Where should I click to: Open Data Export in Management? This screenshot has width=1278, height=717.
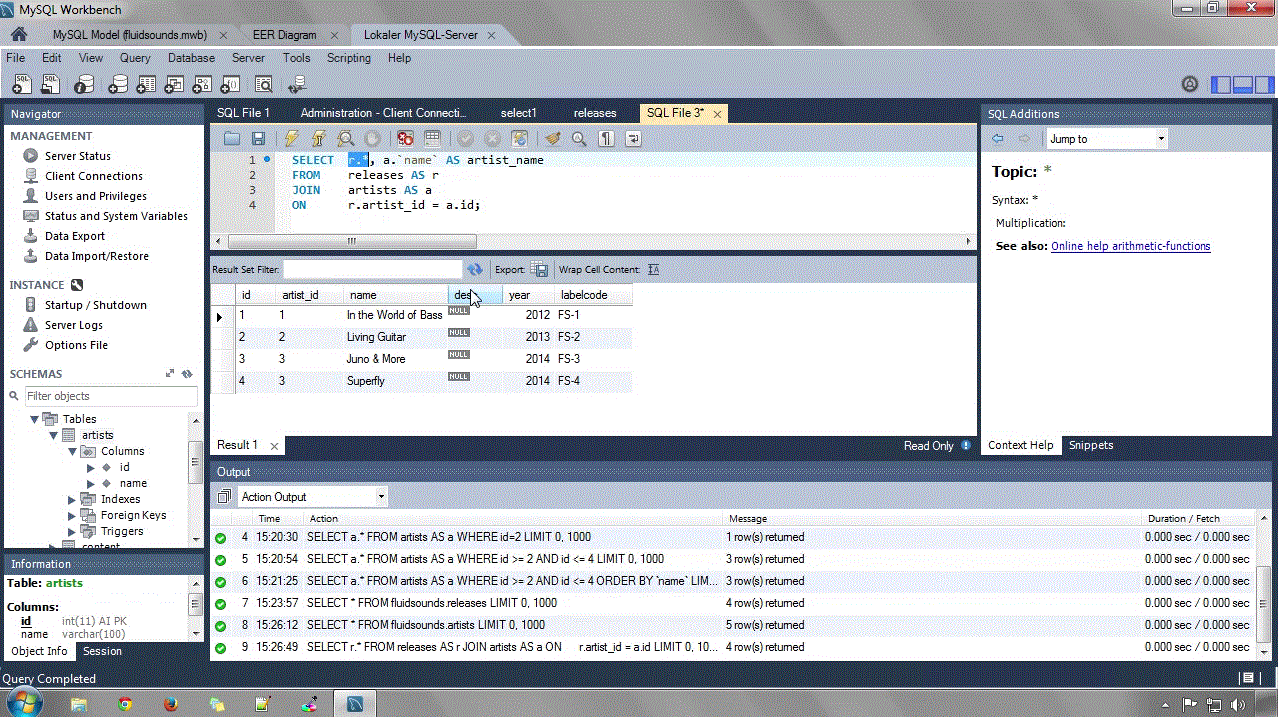point(75,236)
